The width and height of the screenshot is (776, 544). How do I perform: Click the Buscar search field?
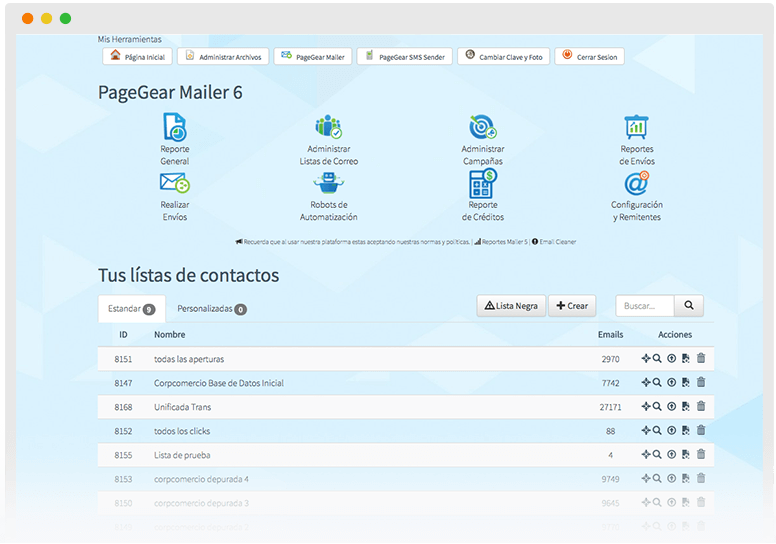coord(645,306)
